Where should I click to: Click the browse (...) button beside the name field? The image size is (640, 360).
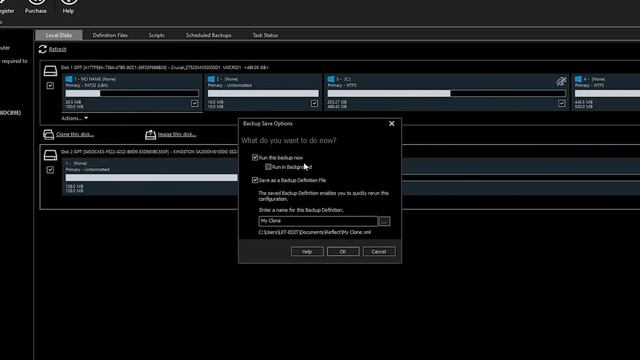coord(384,221)
